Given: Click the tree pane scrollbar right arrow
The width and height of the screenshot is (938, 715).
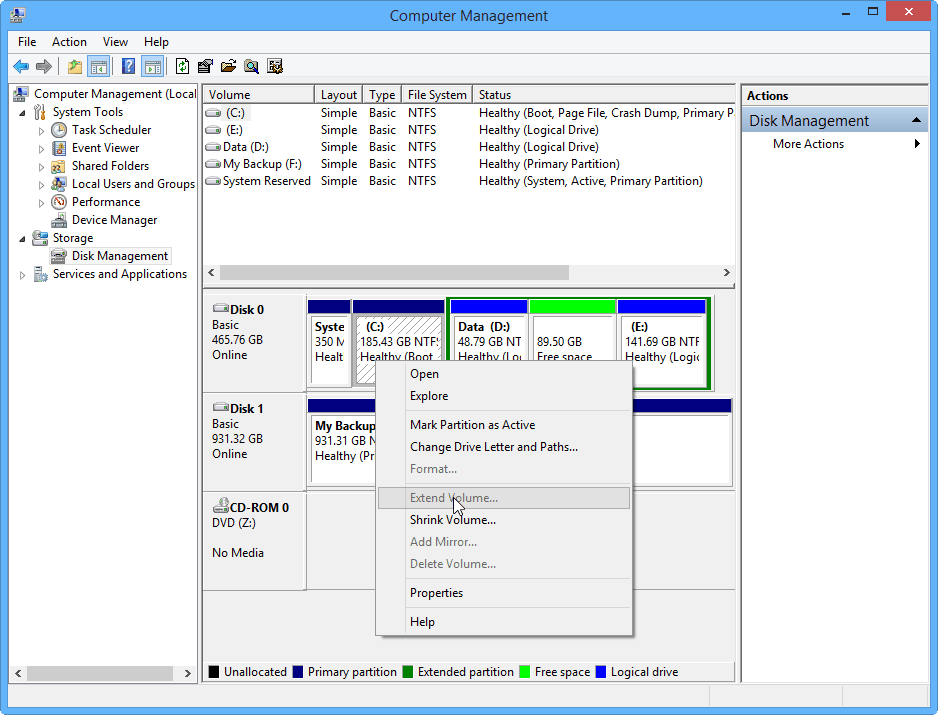Looking at the screenshot, I should (x=188, y=674).
